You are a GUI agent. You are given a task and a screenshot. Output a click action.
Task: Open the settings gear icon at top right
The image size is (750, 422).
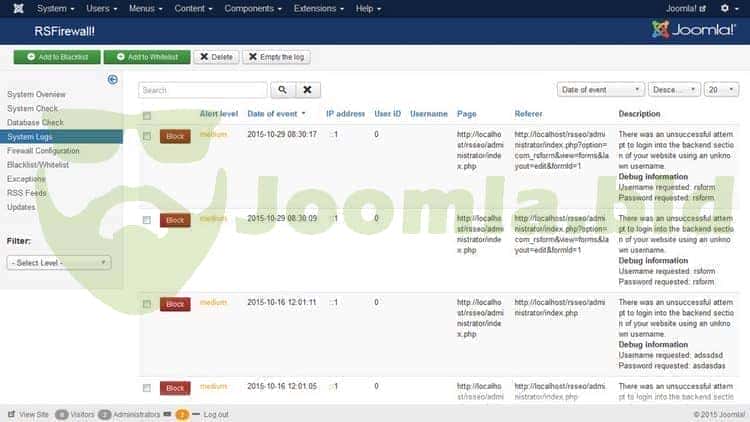(726, 8)
